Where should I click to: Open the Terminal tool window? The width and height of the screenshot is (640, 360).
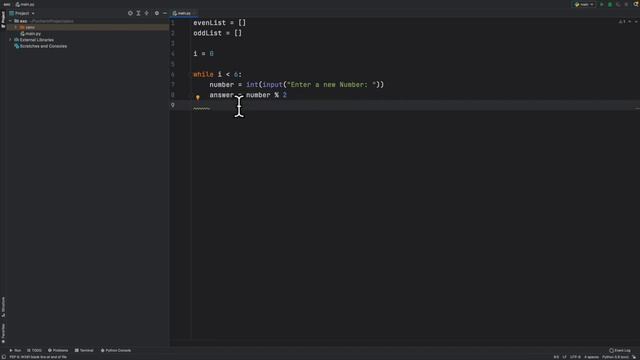84,350
